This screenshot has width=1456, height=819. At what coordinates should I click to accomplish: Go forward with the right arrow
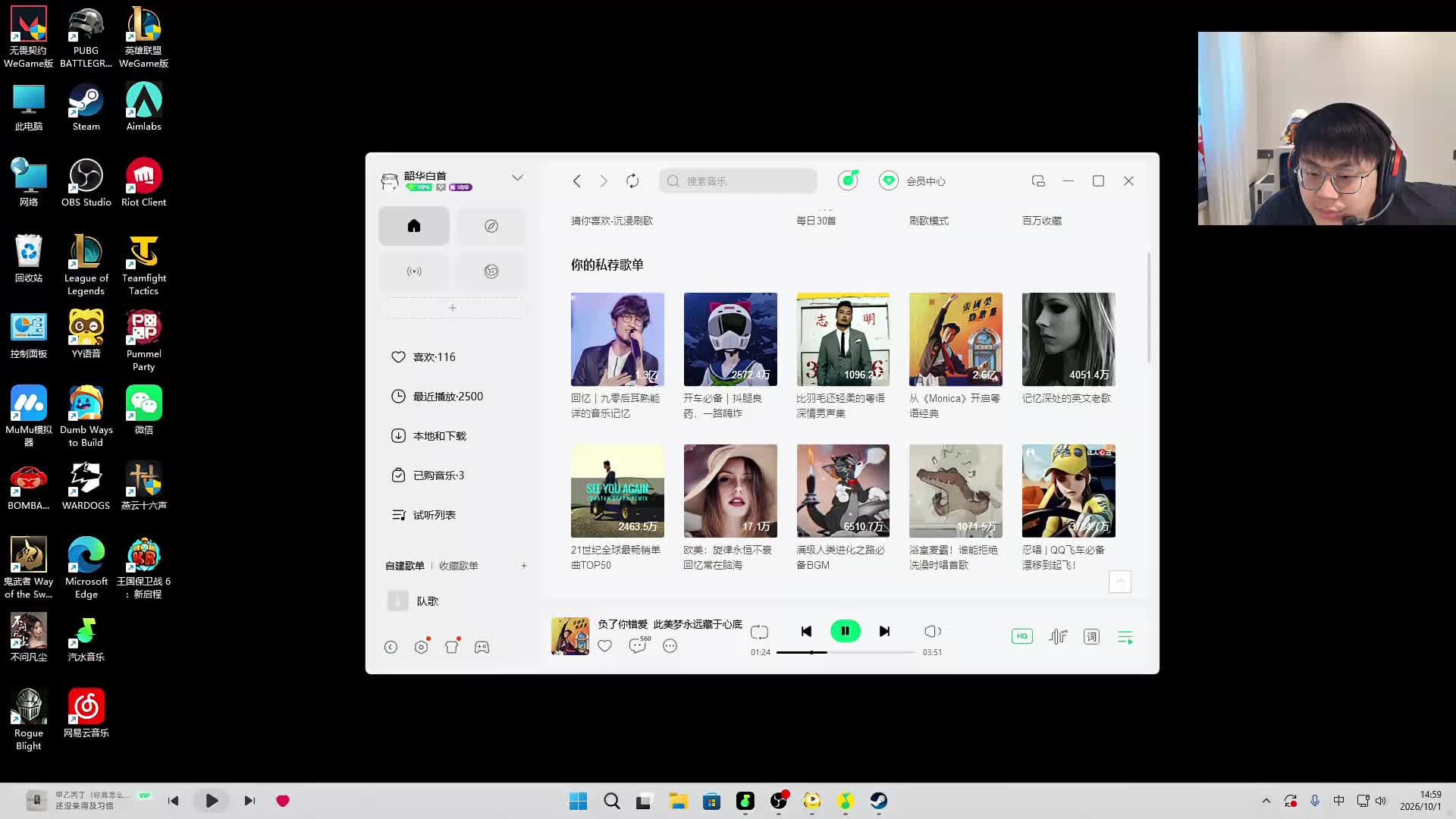point(604,181)
